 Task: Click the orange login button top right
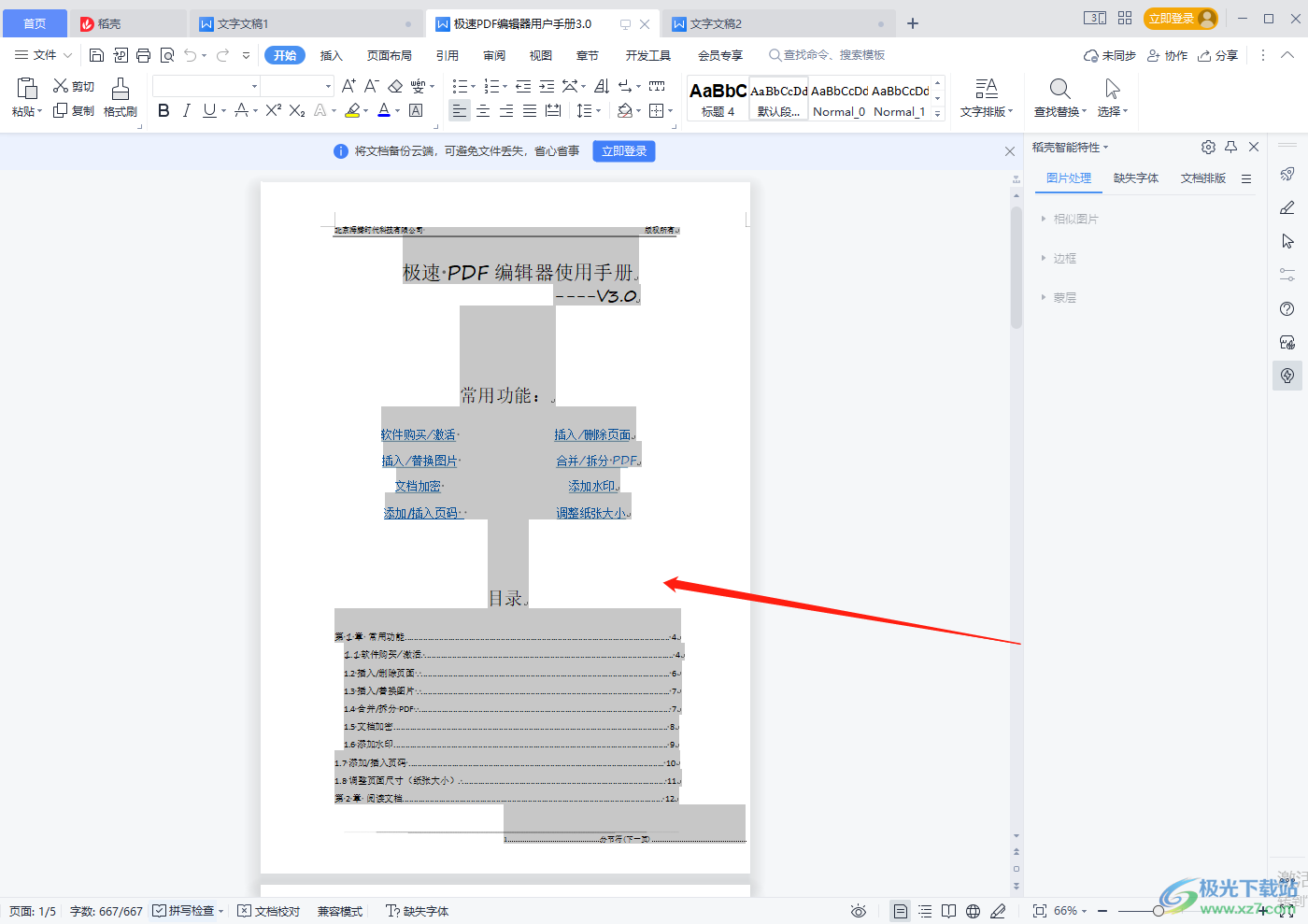[x=1181, y=19]
